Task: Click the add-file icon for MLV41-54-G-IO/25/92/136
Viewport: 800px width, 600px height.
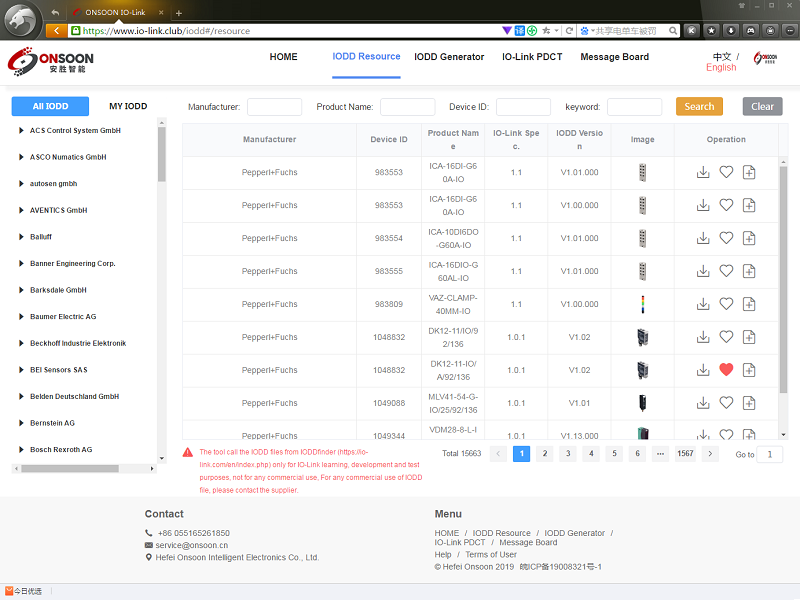Action: 749,403
